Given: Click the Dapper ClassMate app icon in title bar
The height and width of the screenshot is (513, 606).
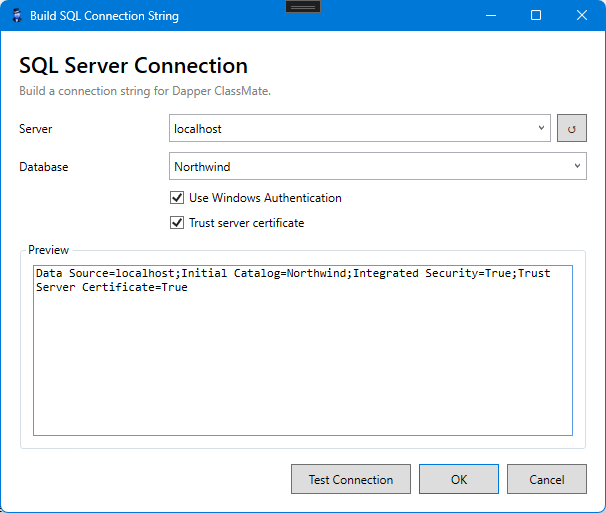Looking at the screenshot, I should (17, 15).
